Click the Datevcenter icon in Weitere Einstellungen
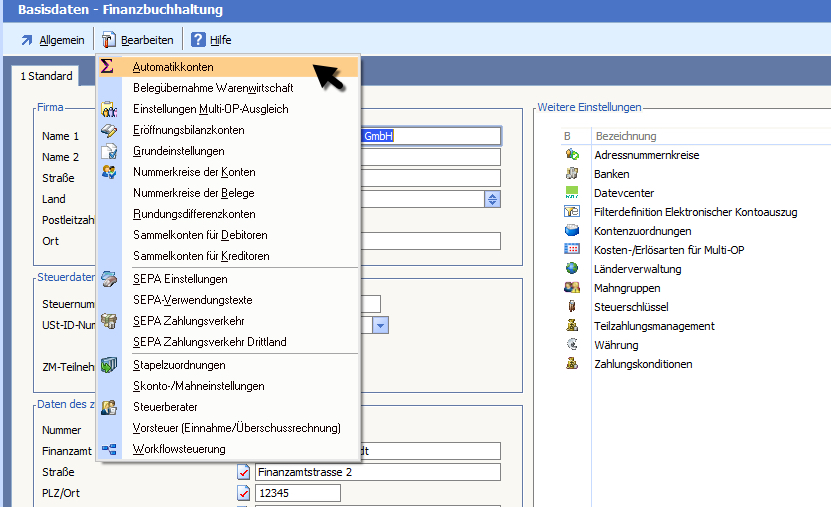Screen dimensions: 831x507 coord(572,192)
